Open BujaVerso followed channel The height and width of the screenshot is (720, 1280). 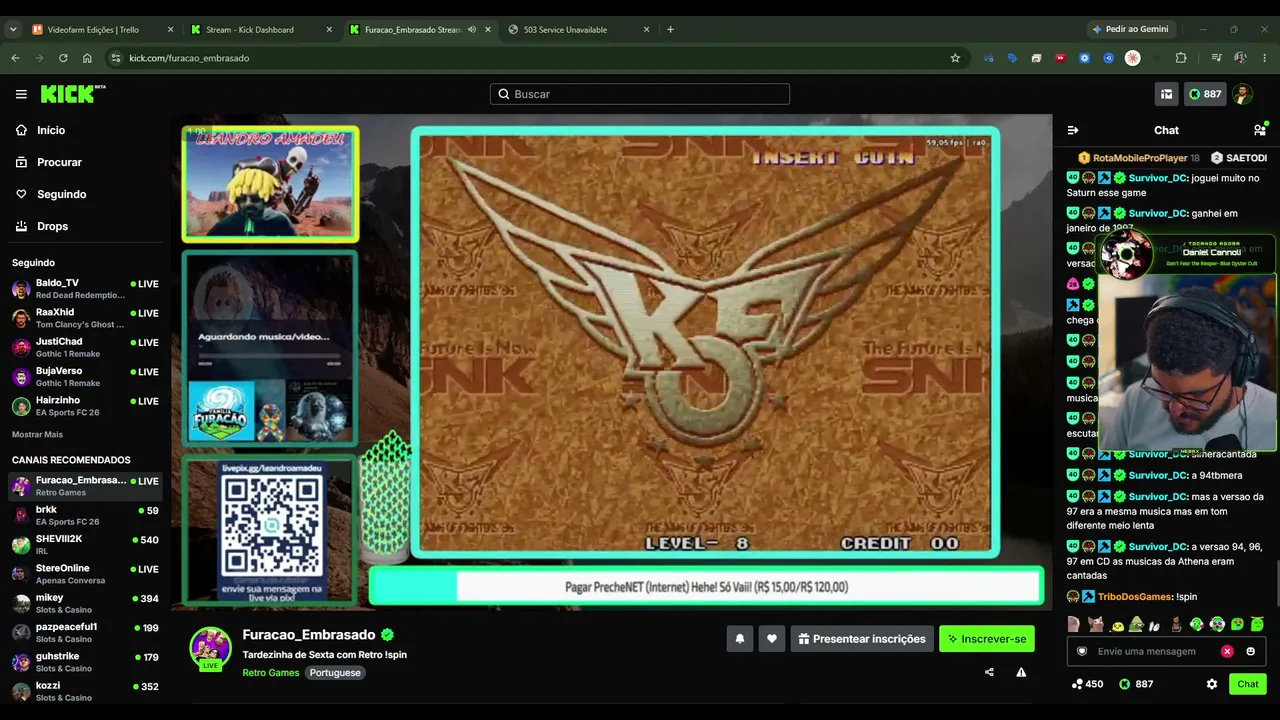point(85,377)
